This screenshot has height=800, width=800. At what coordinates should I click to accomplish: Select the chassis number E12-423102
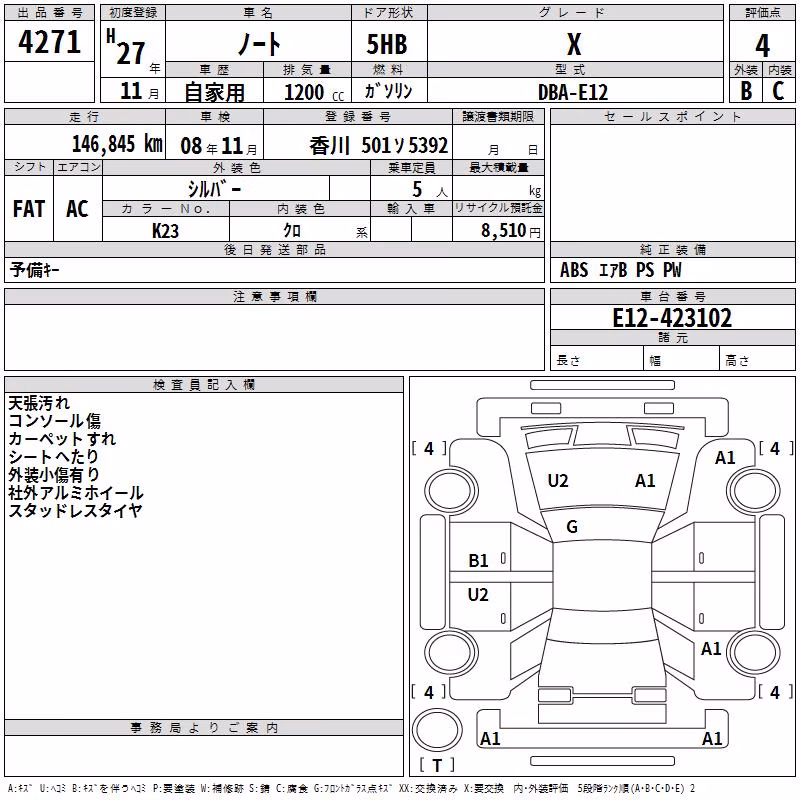point(672,317)
